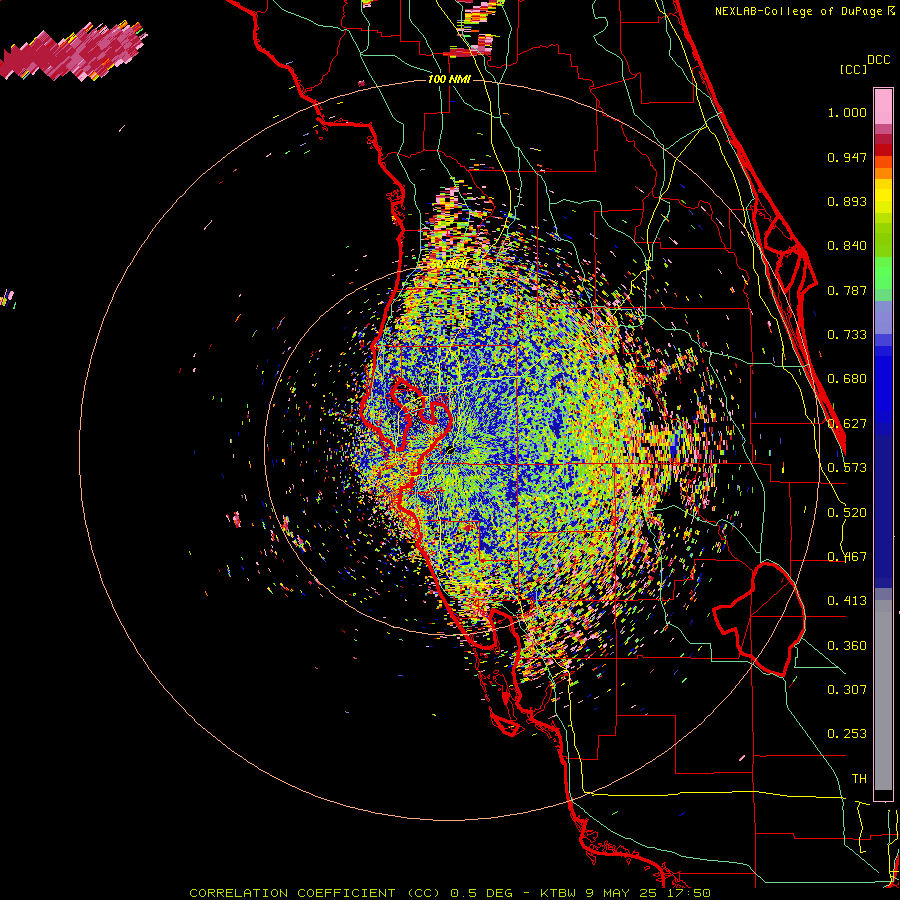Click the 100 NMI range ring label

[x=449, y=79]
